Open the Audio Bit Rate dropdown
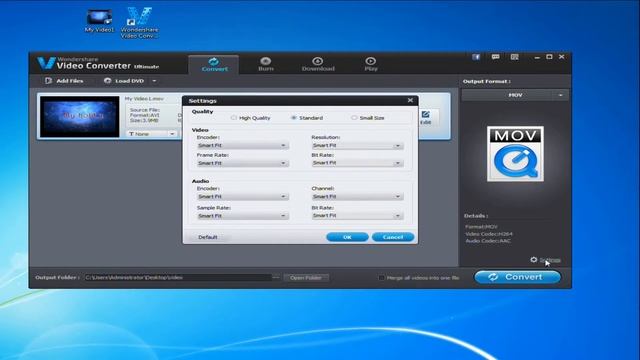 click(x=358, y=216)
